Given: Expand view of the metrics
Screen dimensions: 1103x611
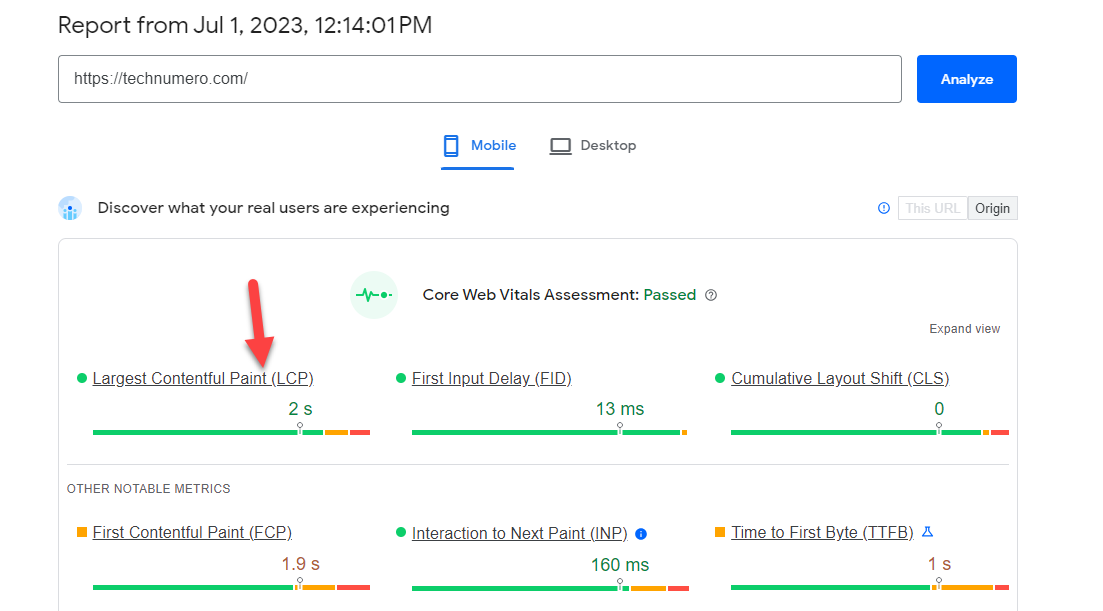Looking at the screenshot, I should tap(964, 329).
